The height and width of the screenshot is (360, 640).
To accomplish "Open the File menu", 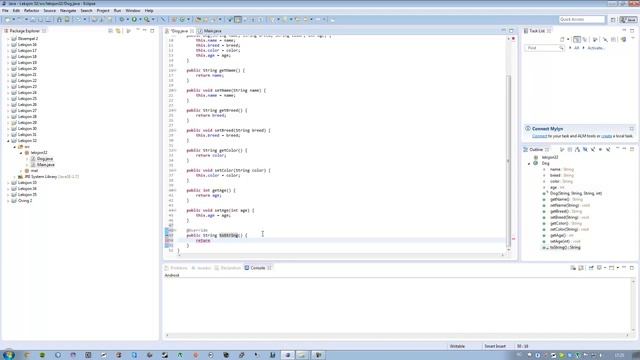I will 5,11.
